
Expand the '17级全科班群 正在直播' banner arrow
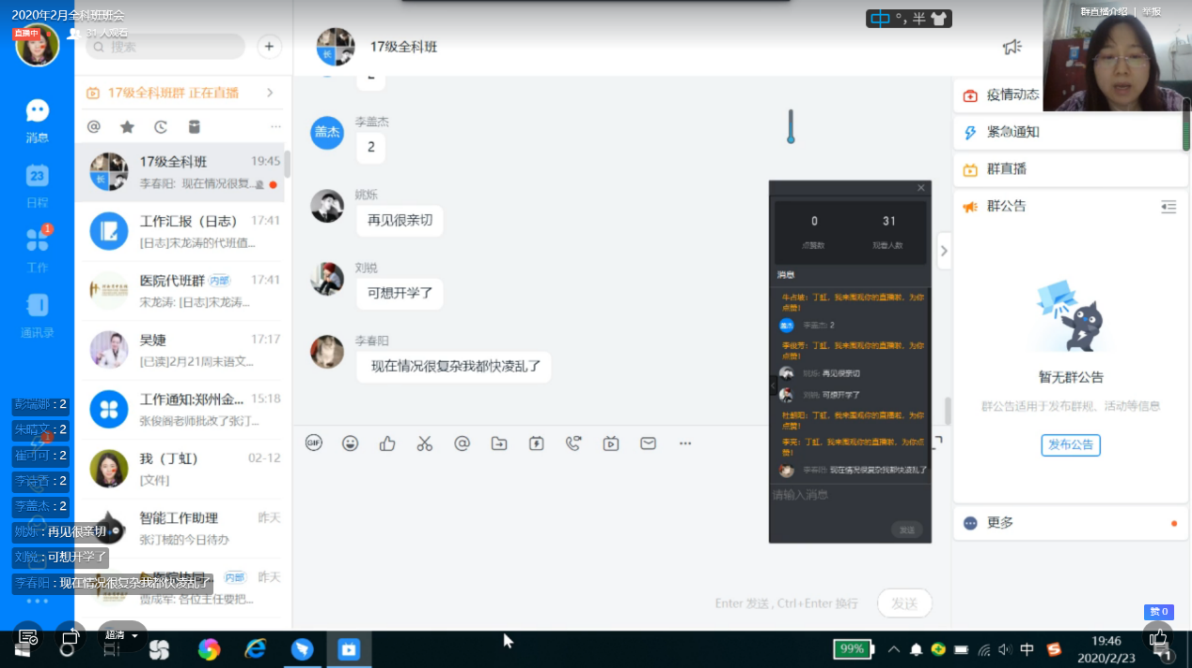(x=270, y=93)
